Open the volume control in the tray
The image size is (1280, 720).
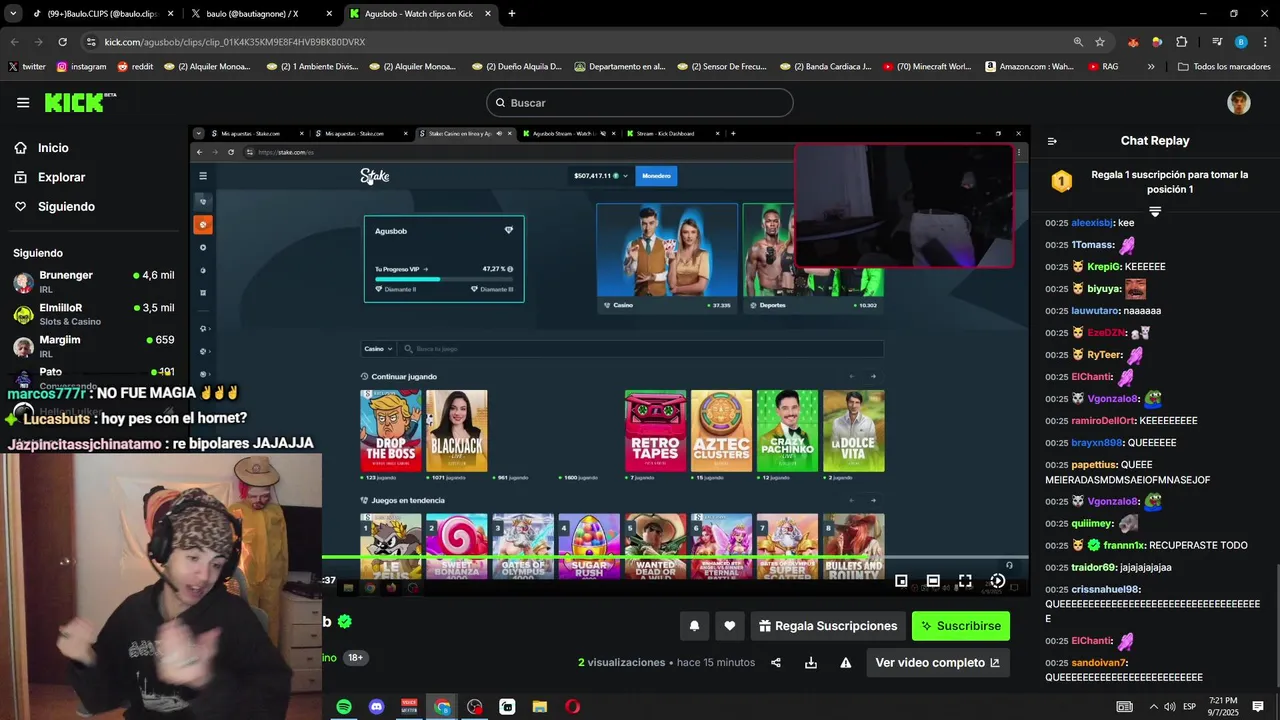point(1169,707)
